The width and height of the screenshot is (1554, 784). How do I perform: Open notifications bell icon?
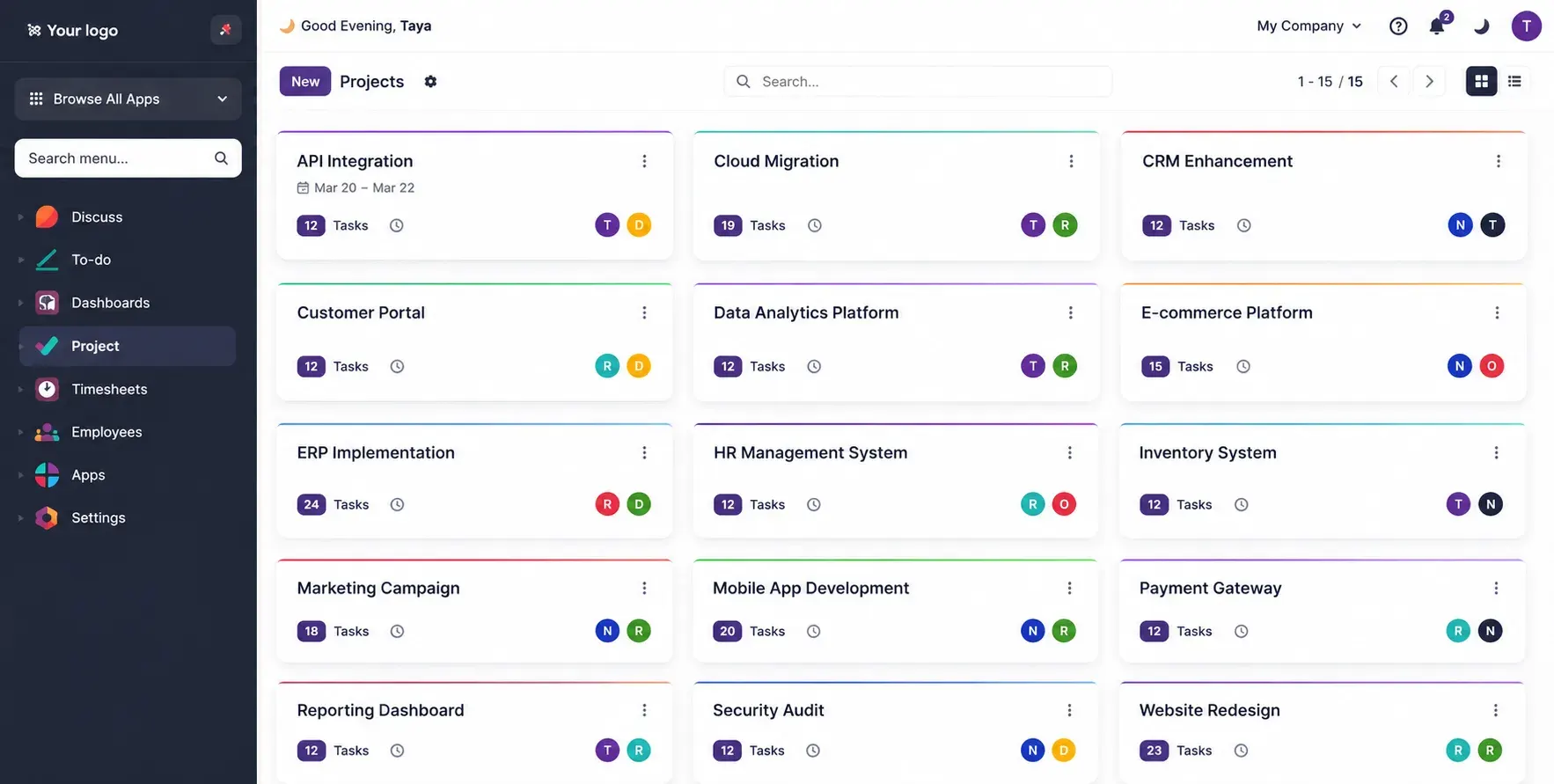(1437, 26)
